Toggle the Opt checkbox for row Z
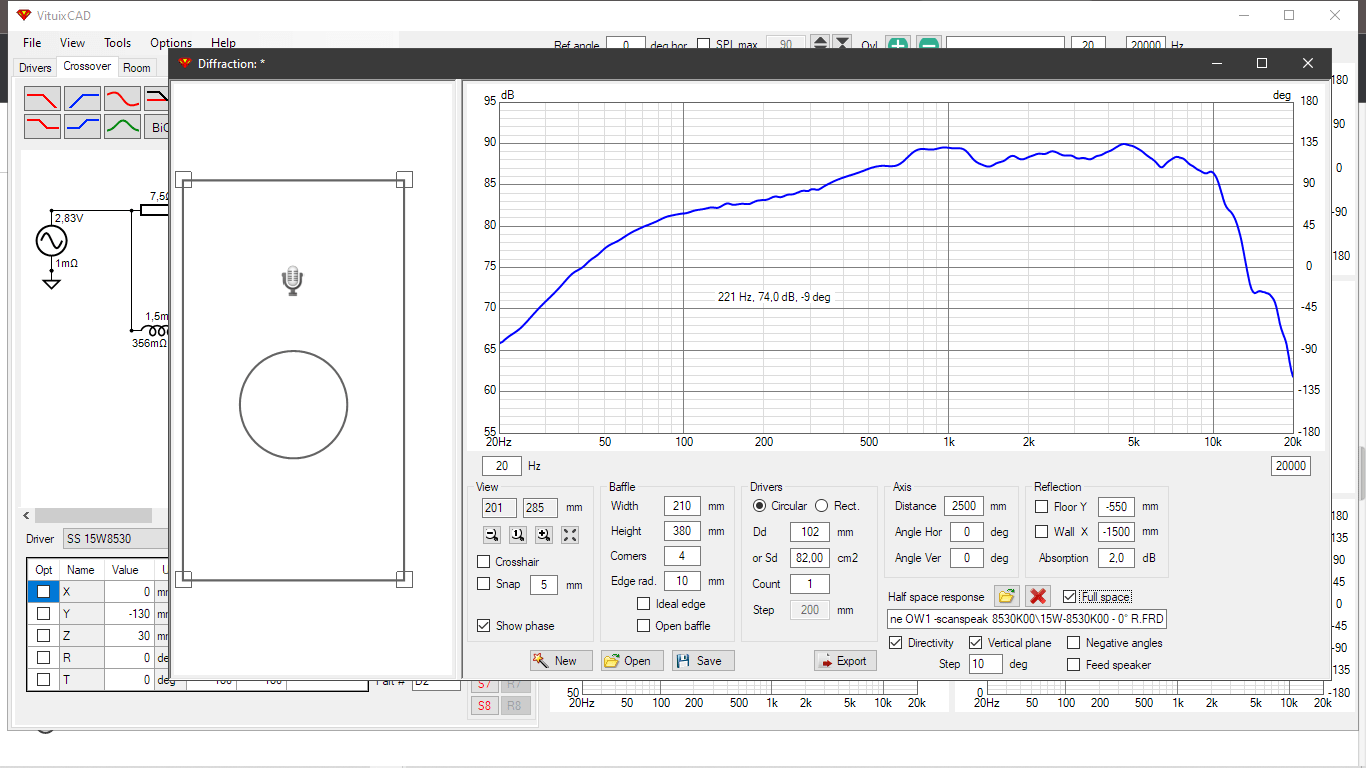The image size is (1366, 768). tap(43, 635)
